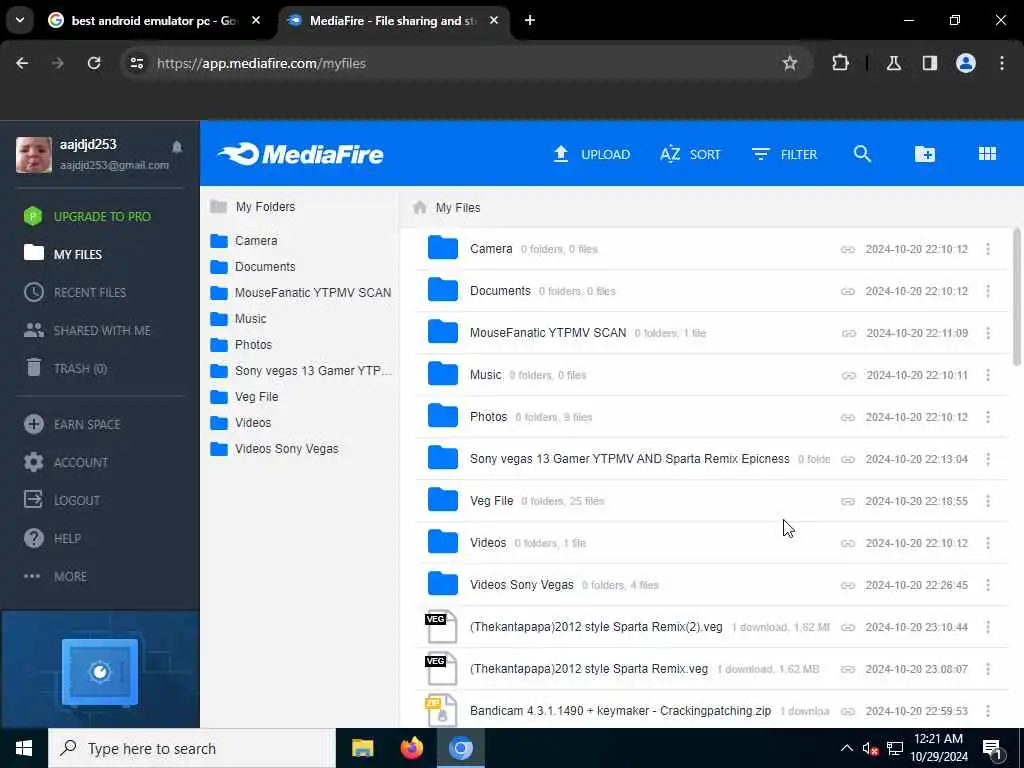The image size is (1024, 768).
Task: Click share link icon for Bandicam zip row
Action: pyautogui.click(x=848, y=711)
